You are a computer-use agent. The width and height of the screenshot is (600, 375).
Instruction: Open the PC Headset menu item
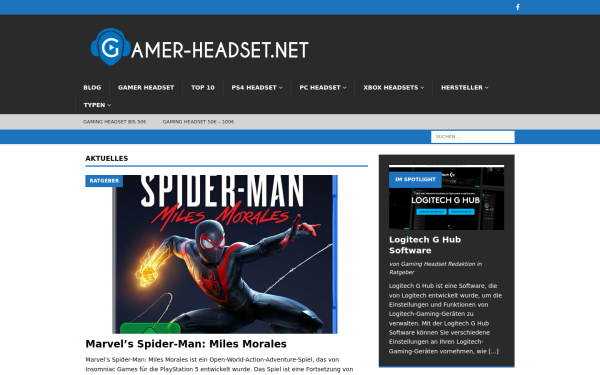tap(320, 88)
